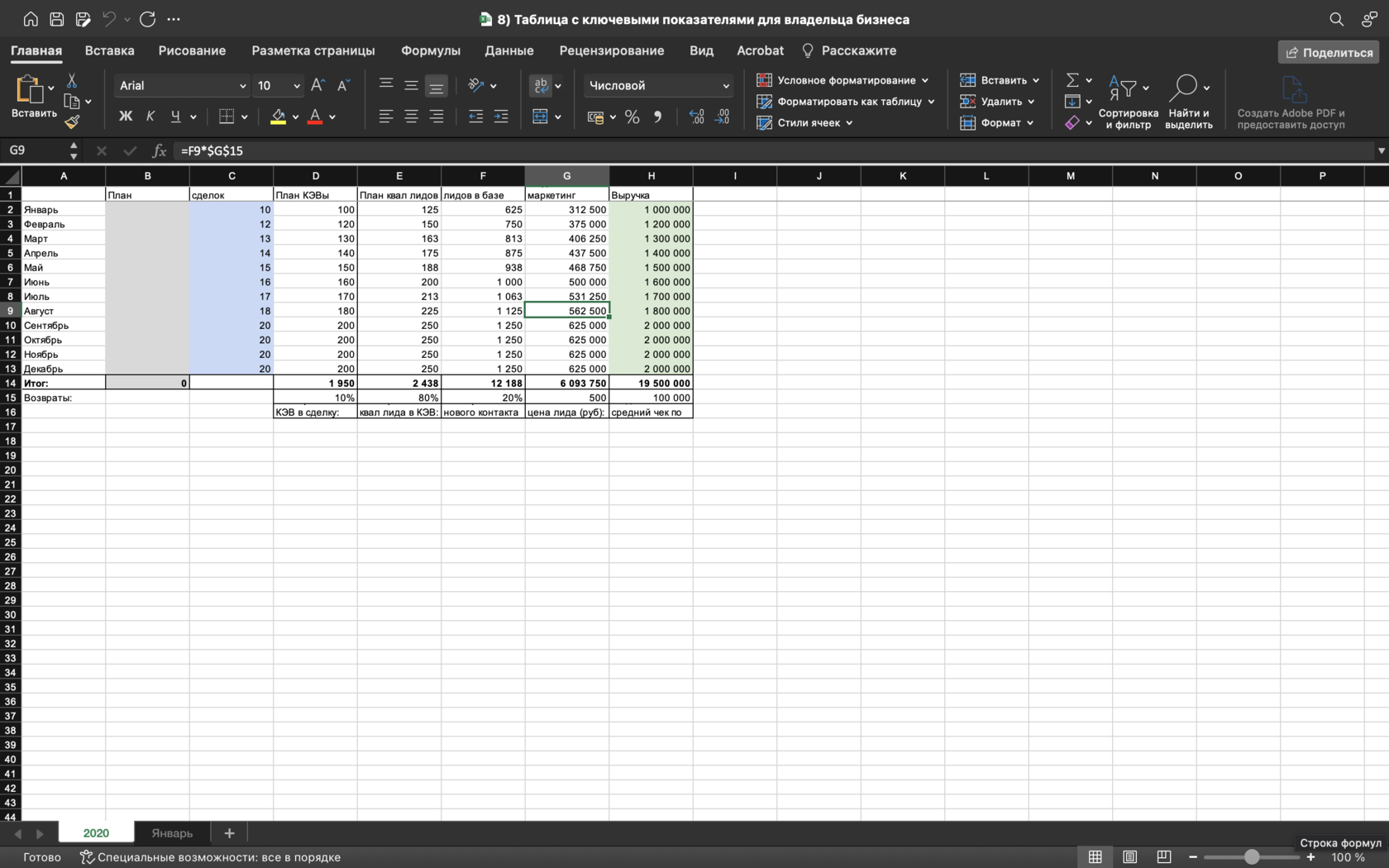Add a new sheet with plus button
Image resolution: width=1389 pixels, height=868 pixels.
(x=229, y=832)
